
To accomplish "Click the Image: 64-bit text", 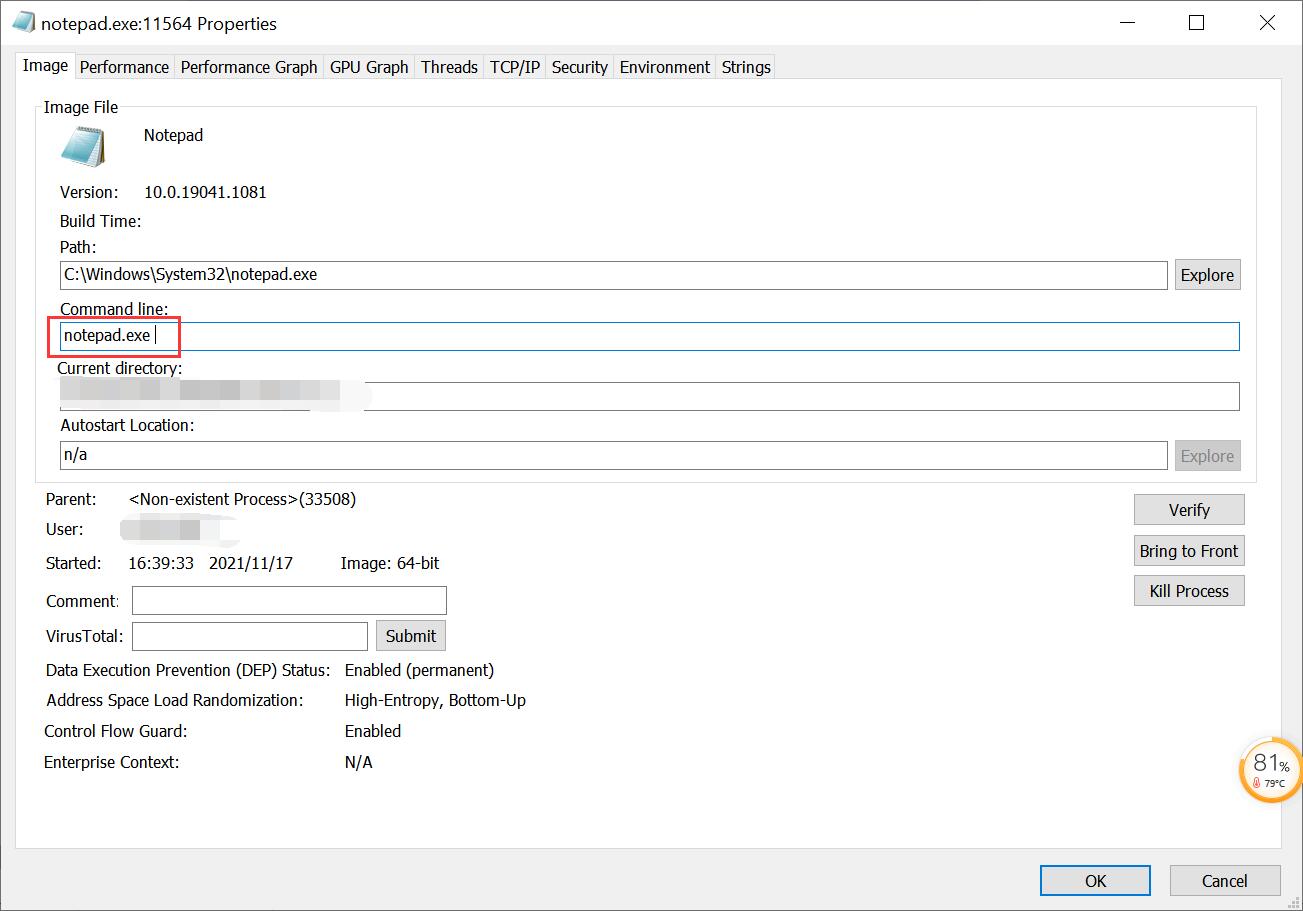I will [390, 563].
